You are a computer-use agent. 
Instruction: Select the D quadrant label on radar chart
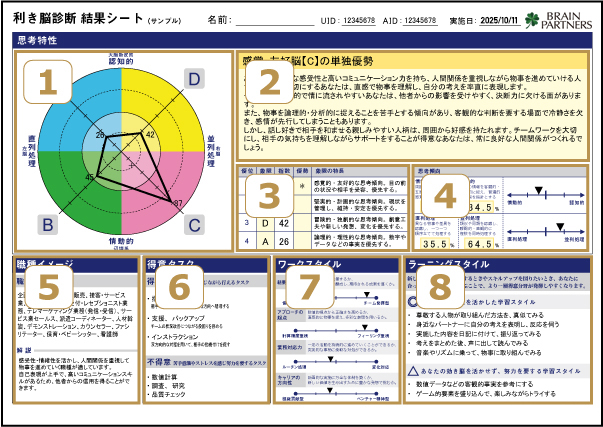tap(194, 79)
